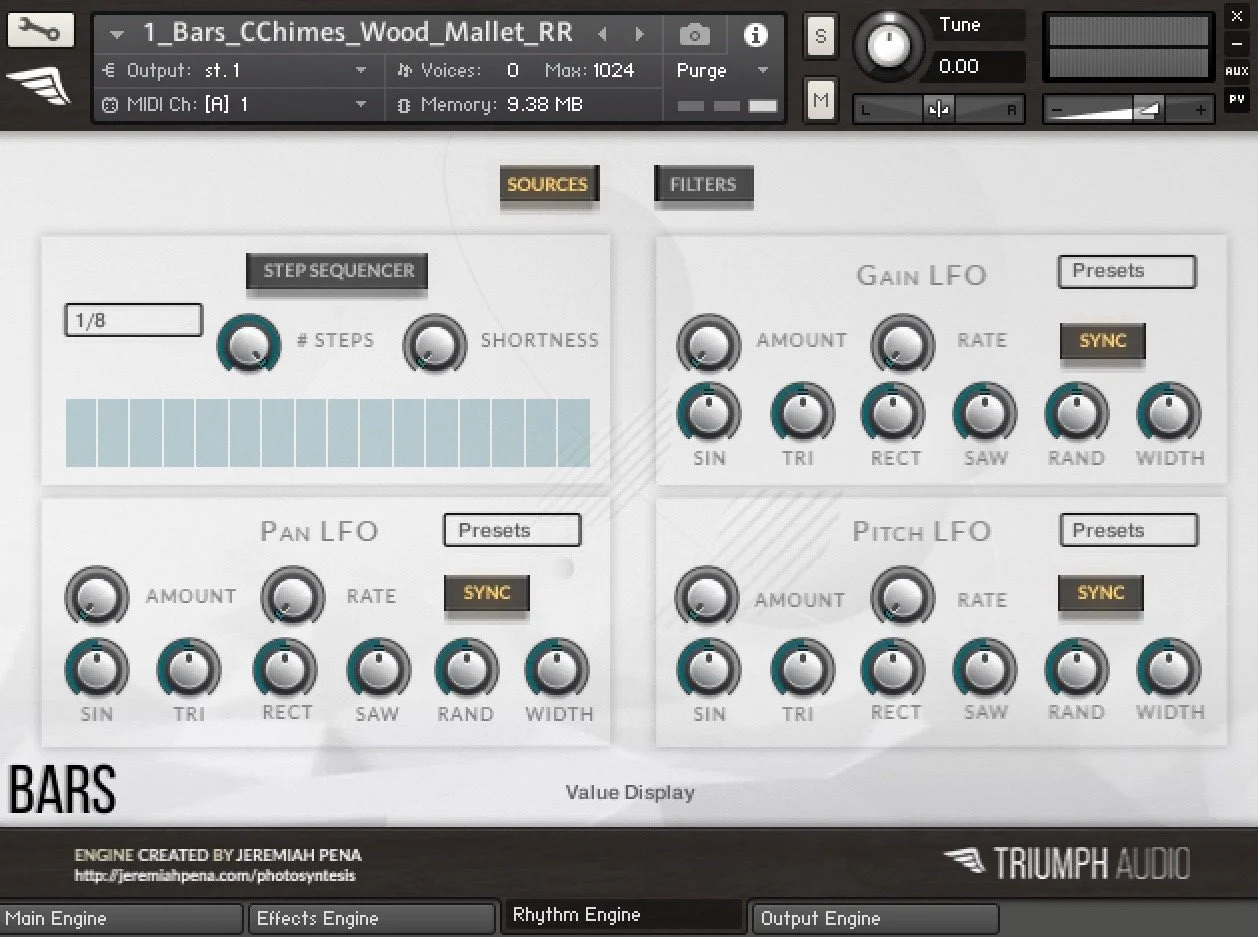Disable SYNC on the Pan LFO

[x=487, y=593]
